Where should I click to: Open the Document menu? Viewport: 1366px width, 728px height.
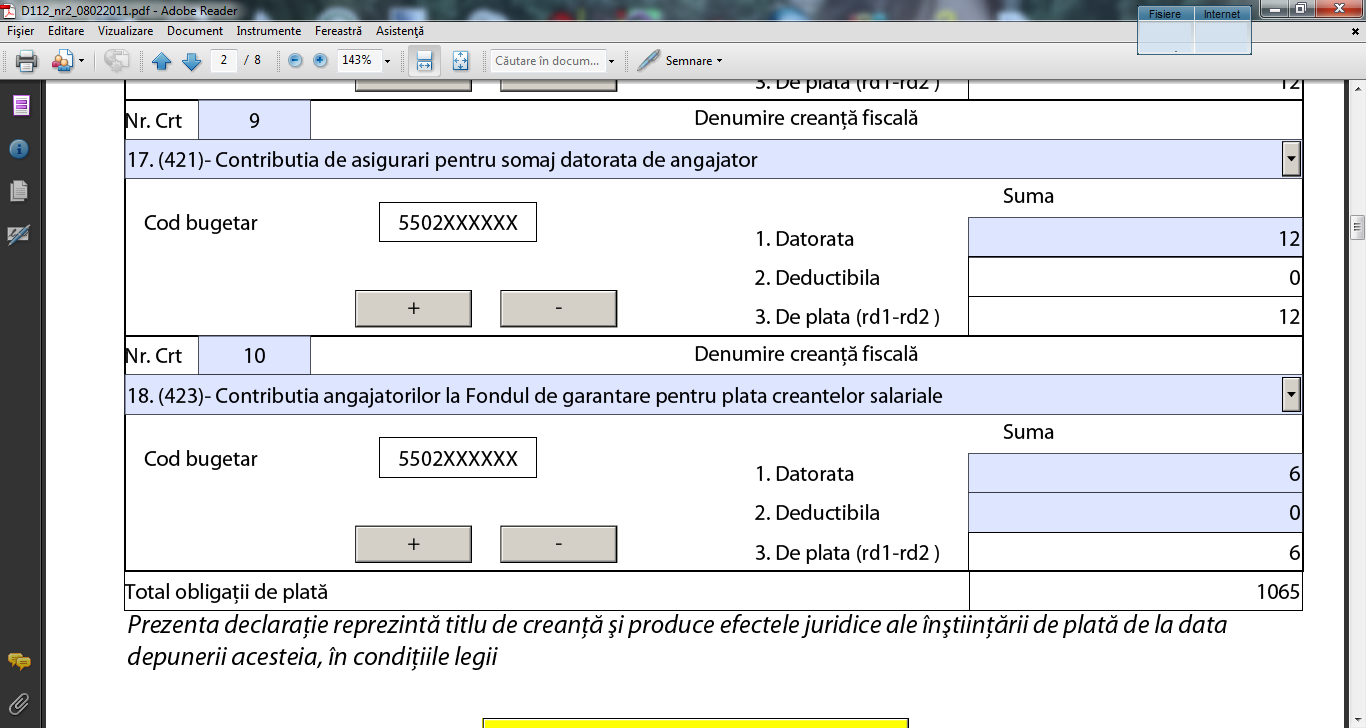point(195,31)
